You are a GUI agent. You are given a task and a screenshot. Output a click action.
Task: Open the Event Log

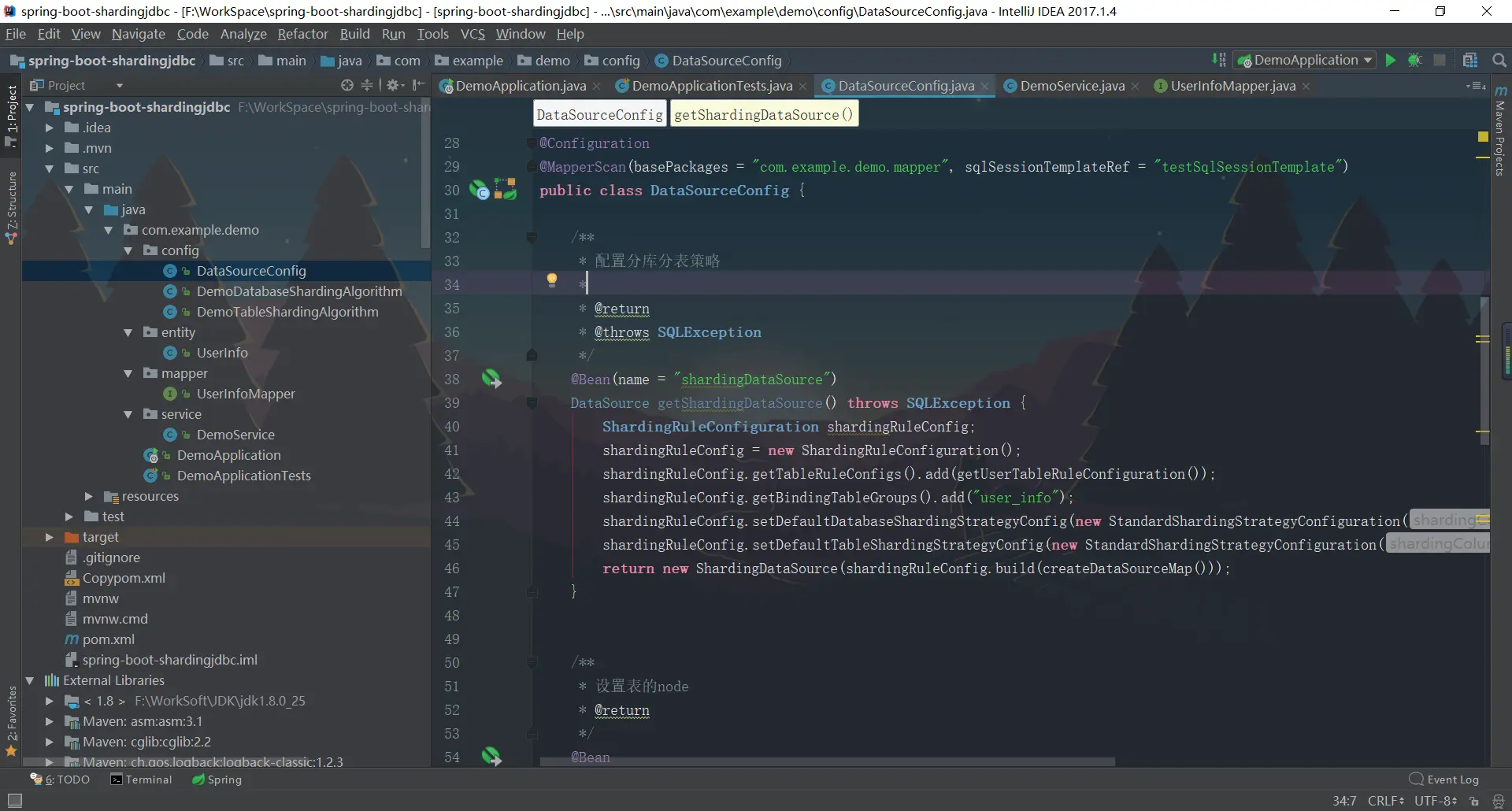click(x=1444, y=780)
